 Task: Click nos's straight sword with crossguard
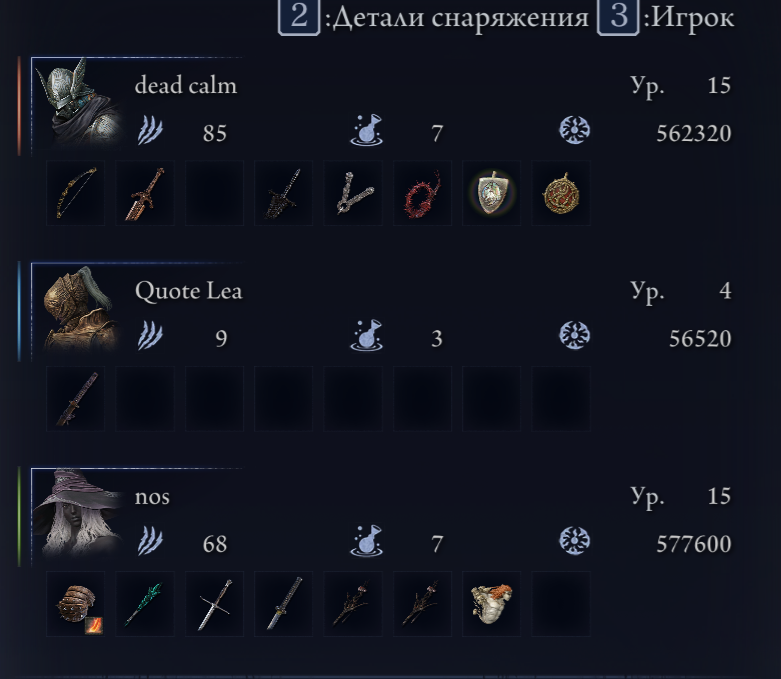(214, 604)
